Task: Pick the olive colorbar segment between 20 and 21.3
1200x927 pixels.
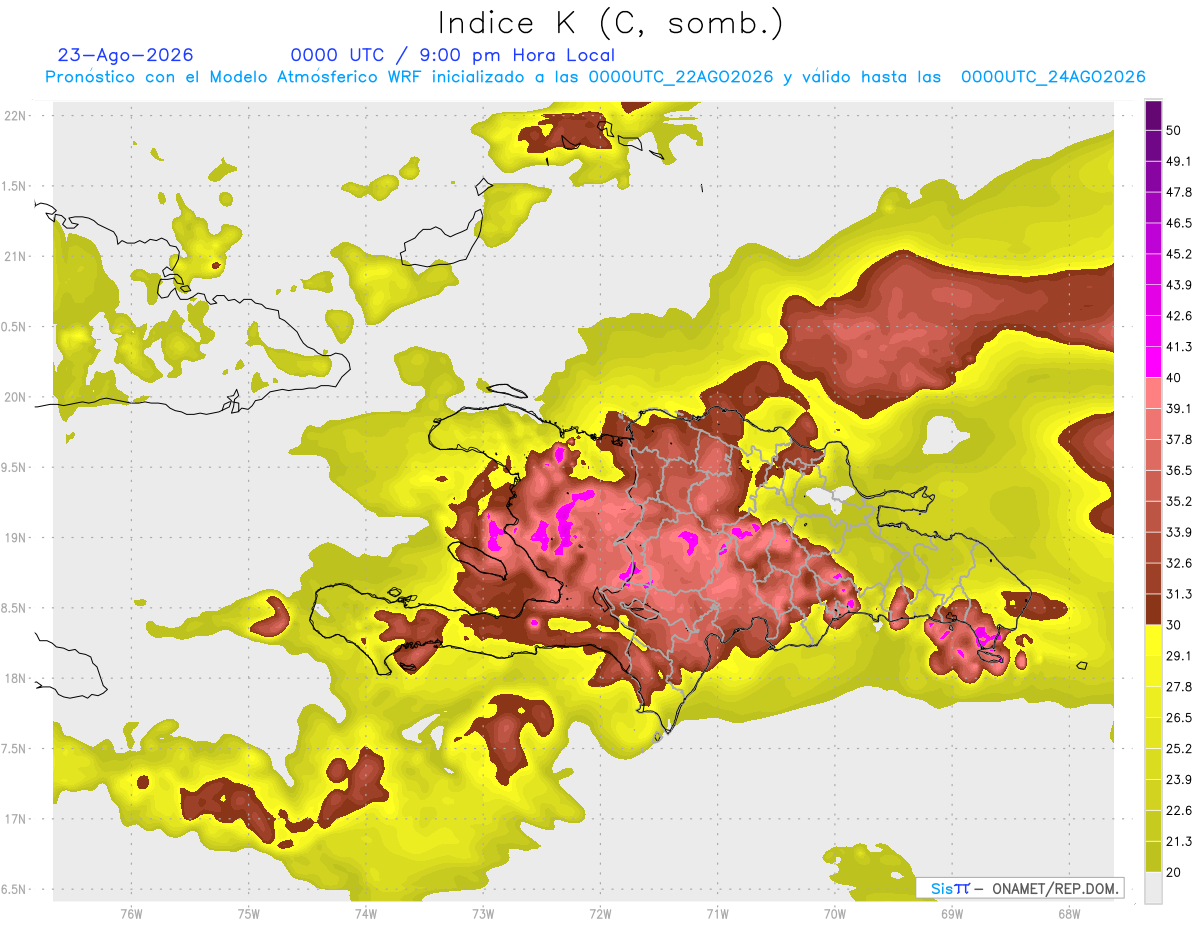Action: coord(1154,857)
